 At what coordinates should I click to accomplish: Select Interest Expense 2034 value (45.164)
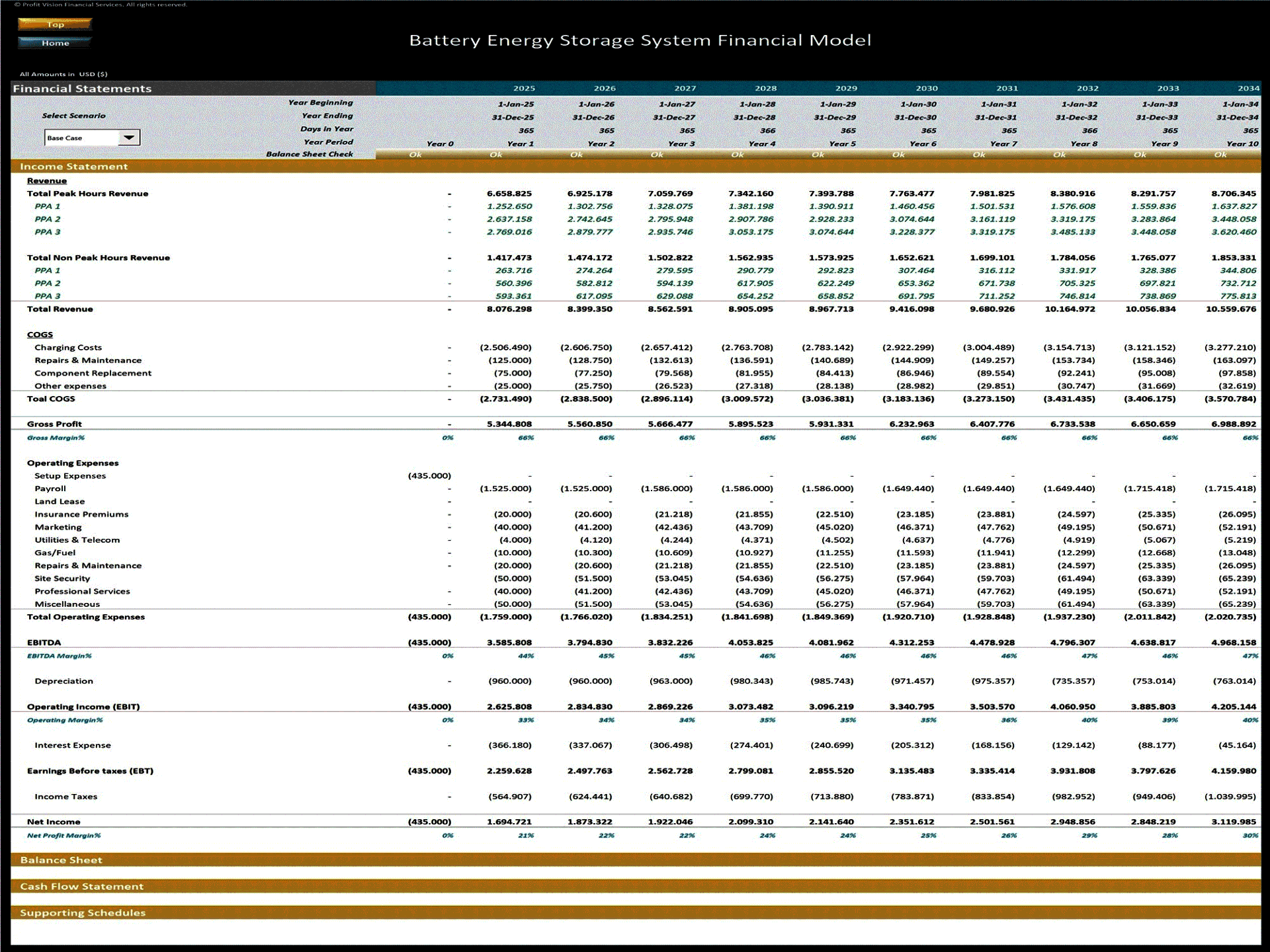pyautogui.click(x=1237, y=745)
